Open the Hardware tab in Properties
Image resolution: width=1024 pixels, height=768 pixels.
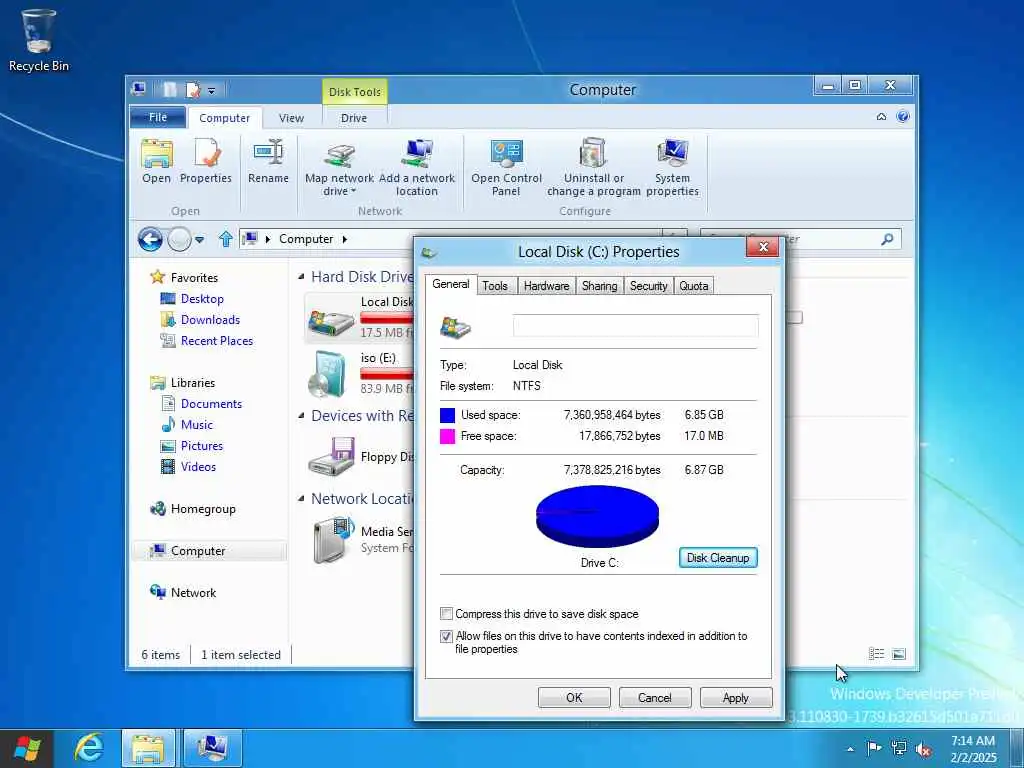click(x=547, y=286)
